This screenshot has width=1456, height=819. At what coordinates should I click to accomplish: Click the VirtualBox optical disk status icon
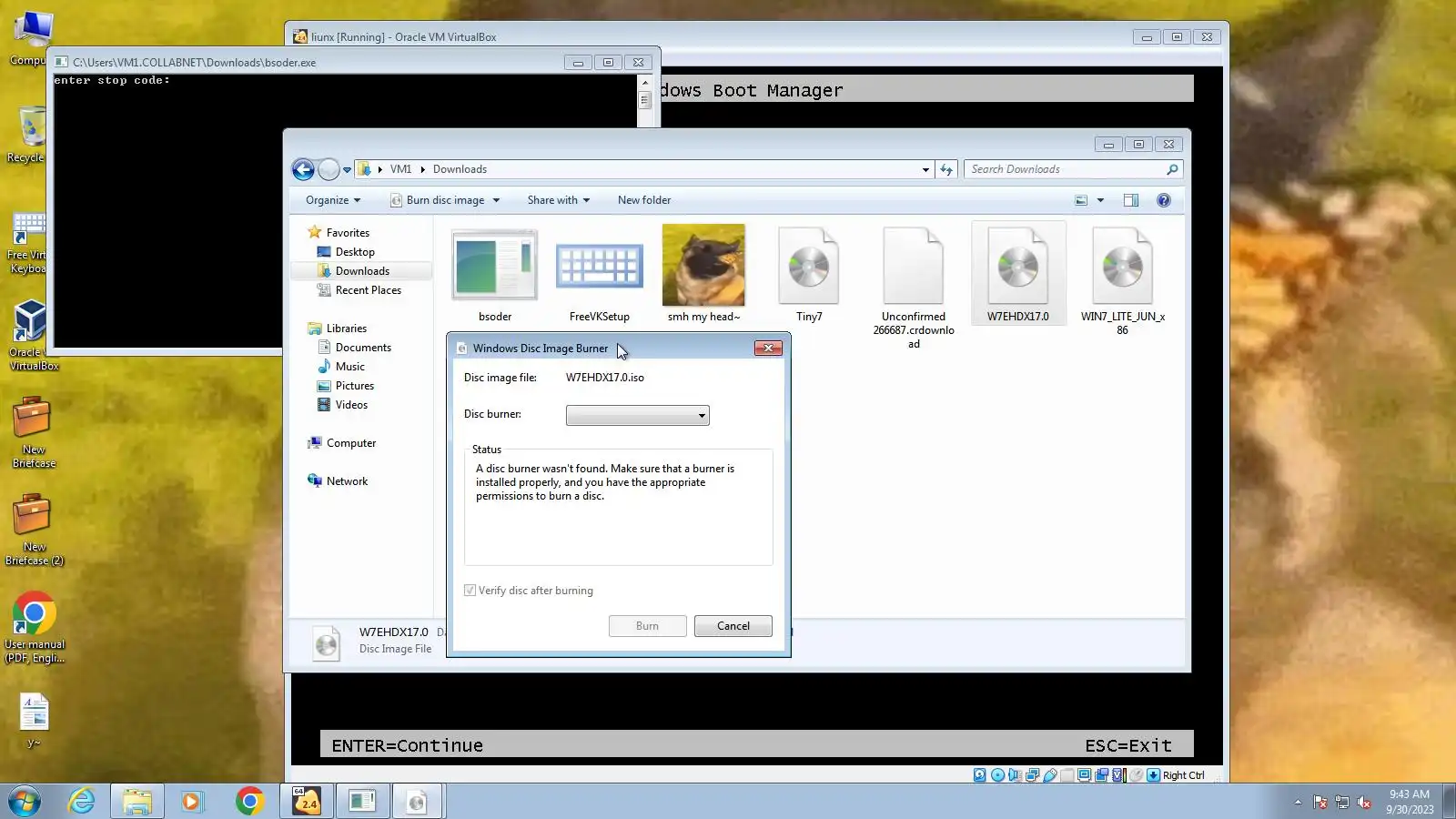point(997,775)
